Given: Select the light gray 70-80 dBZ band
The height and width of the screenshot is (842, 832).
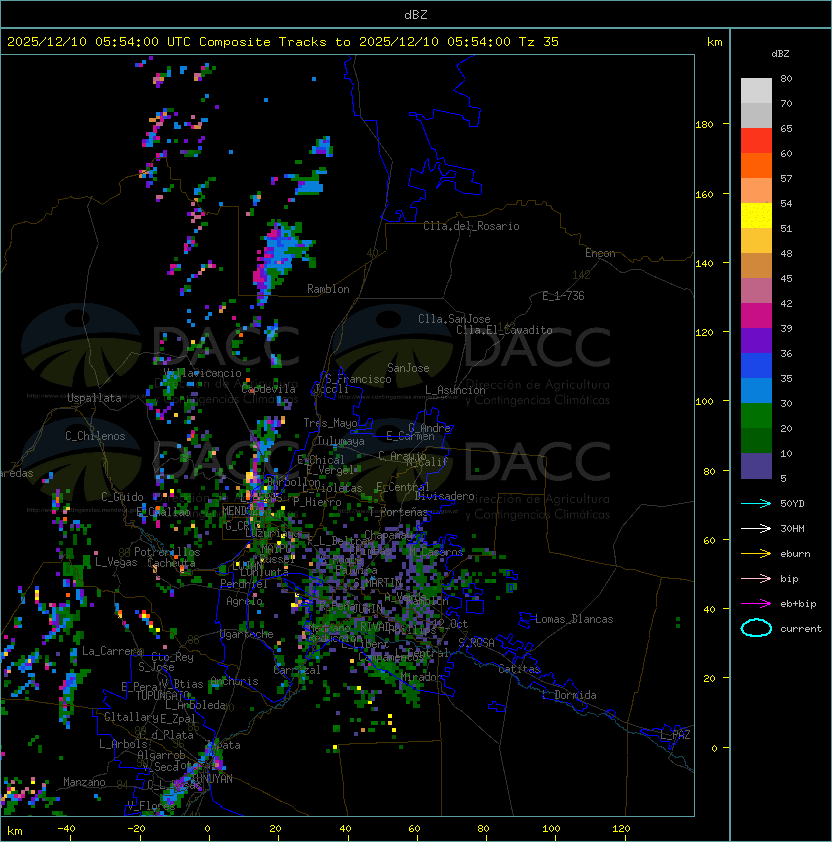Looking at the screenshot, I should click(756, 91).
